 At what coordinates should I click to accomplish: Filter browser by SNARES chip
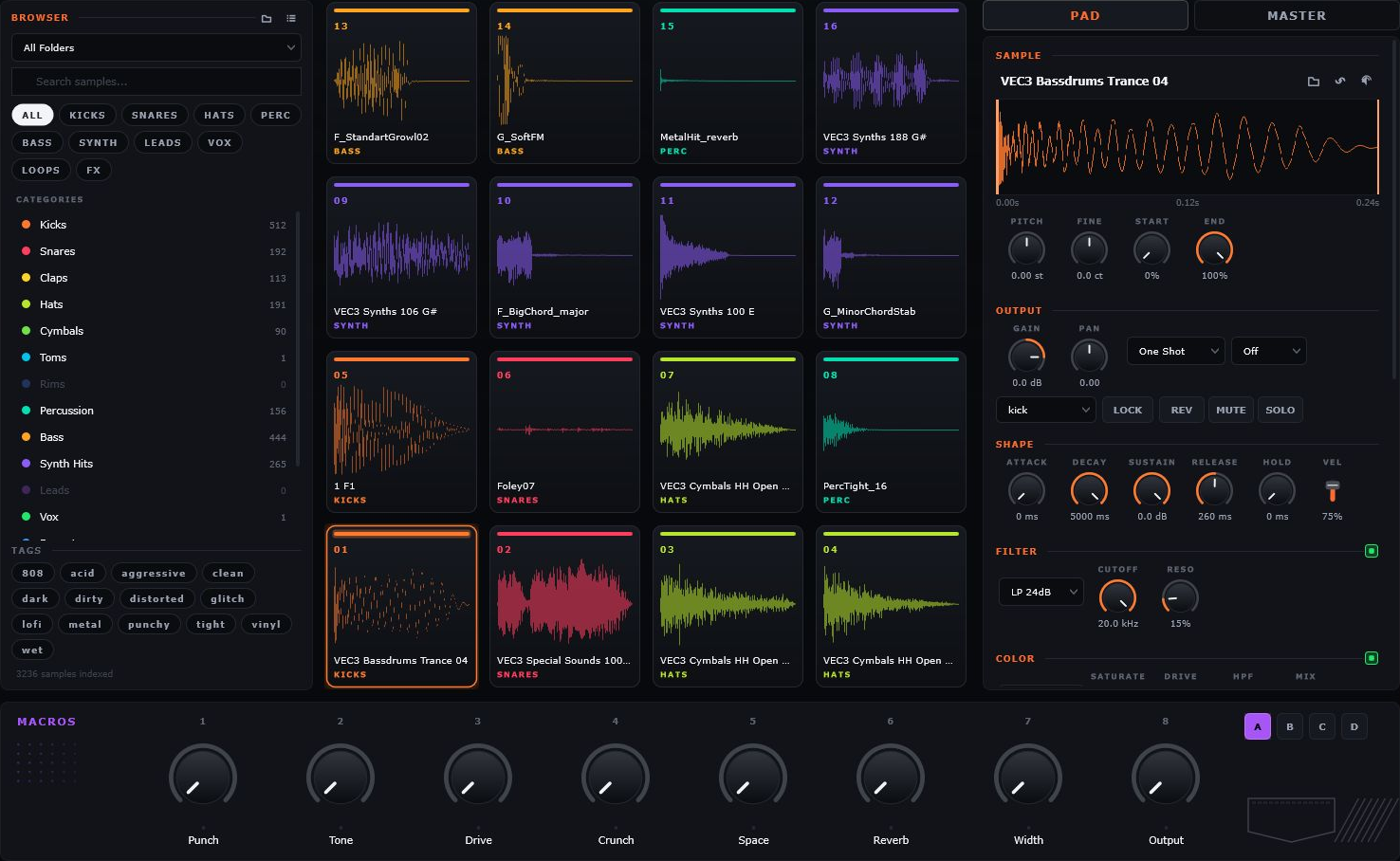click(x=155, y=115)
